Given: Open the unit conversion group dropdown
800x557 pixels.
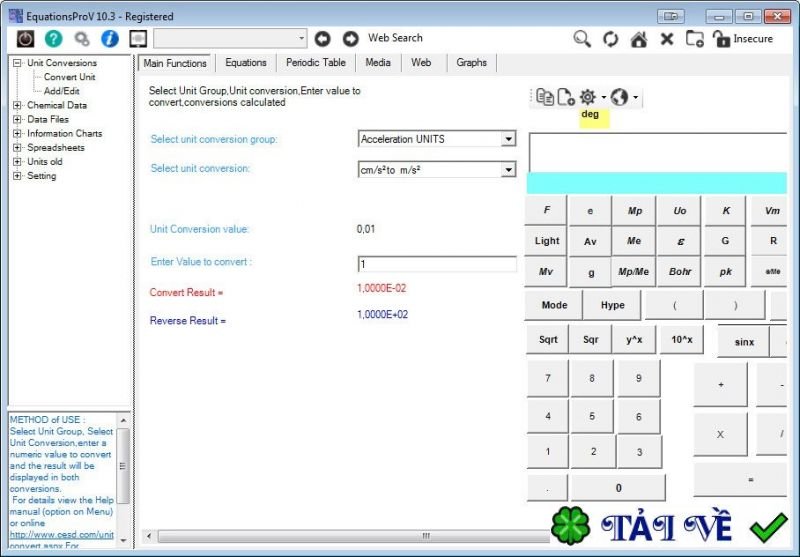Looking at the screenshot, I should tap(508, 139).
